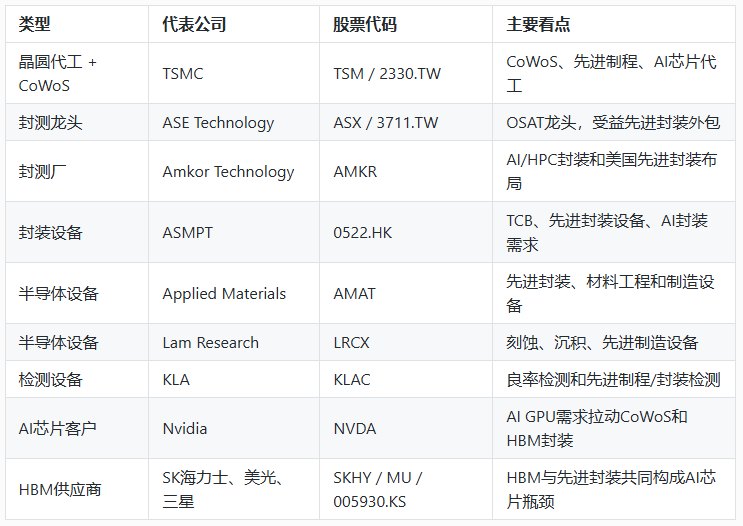The image size is (743, 526).
Task: Select the HBM供应商 type cell
Action: coord(77,489)
